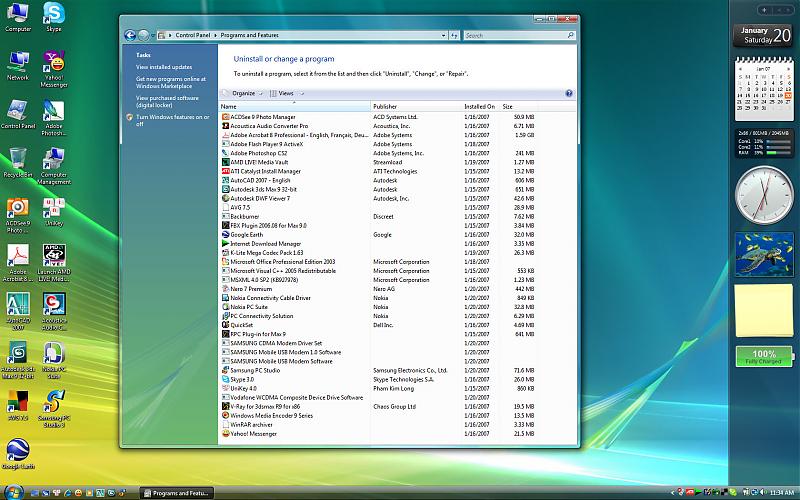Sort list by Publisher column header
The height and width of the screenshot is (500, 800).
385,106
